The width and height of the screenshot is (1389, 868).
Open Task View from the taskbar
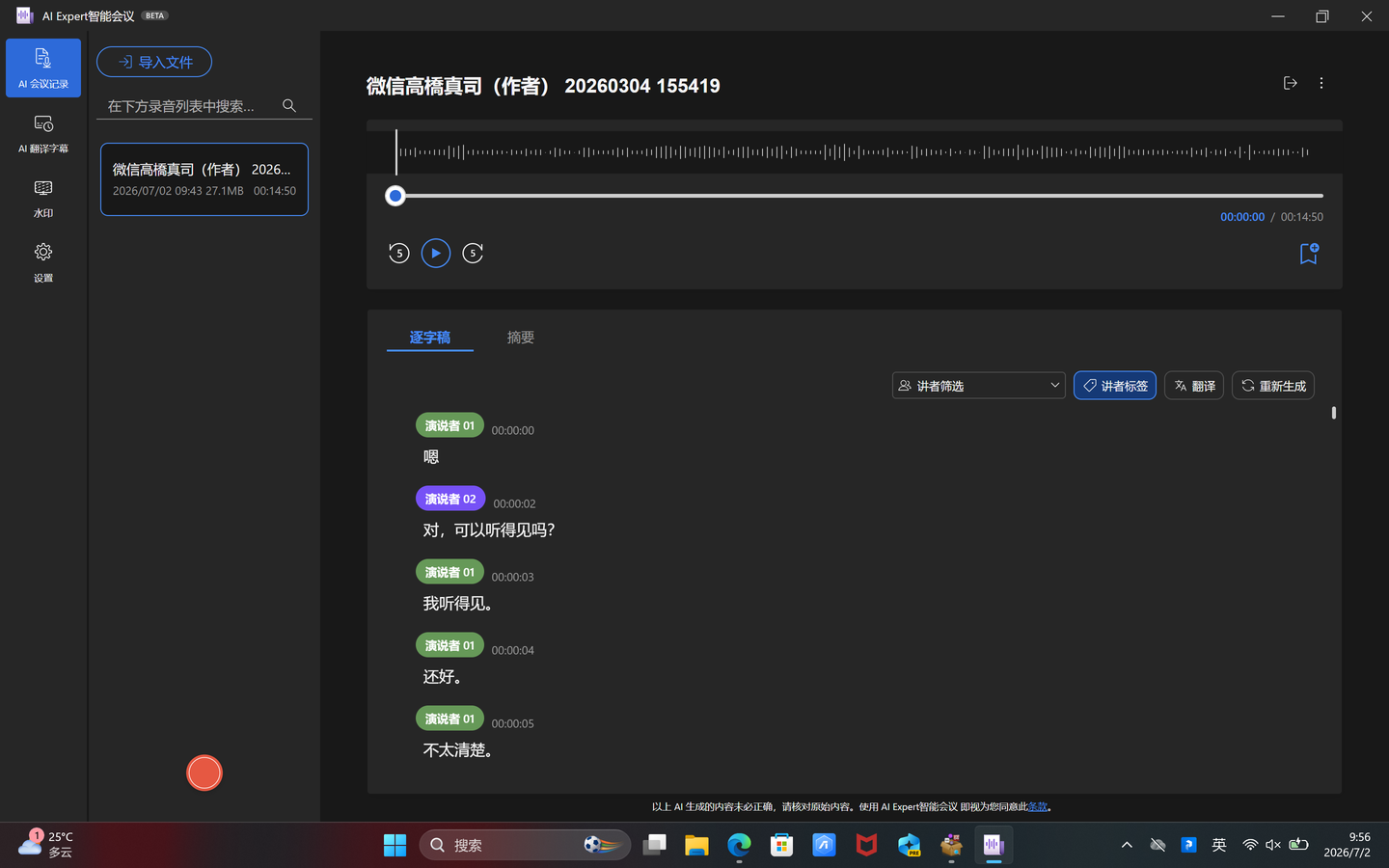tap(655, 845)
